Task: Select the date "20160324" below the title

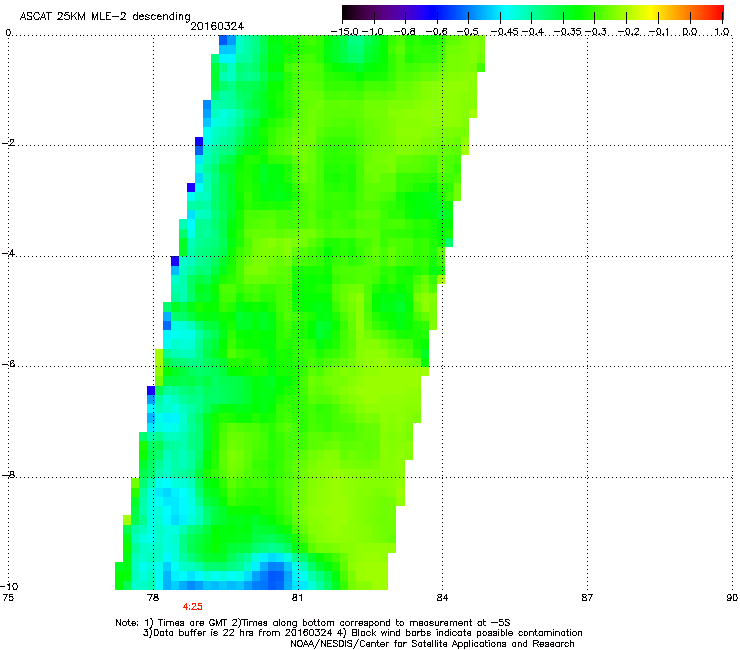Action: (217, 26)
